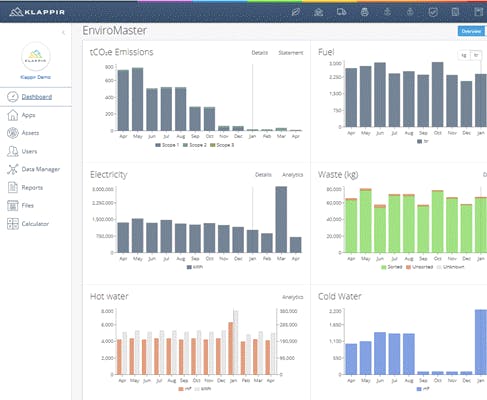
Task: Click the orange m³ swatch in Hot water legend
Action: pyautogui.click(x=181, y=389)
